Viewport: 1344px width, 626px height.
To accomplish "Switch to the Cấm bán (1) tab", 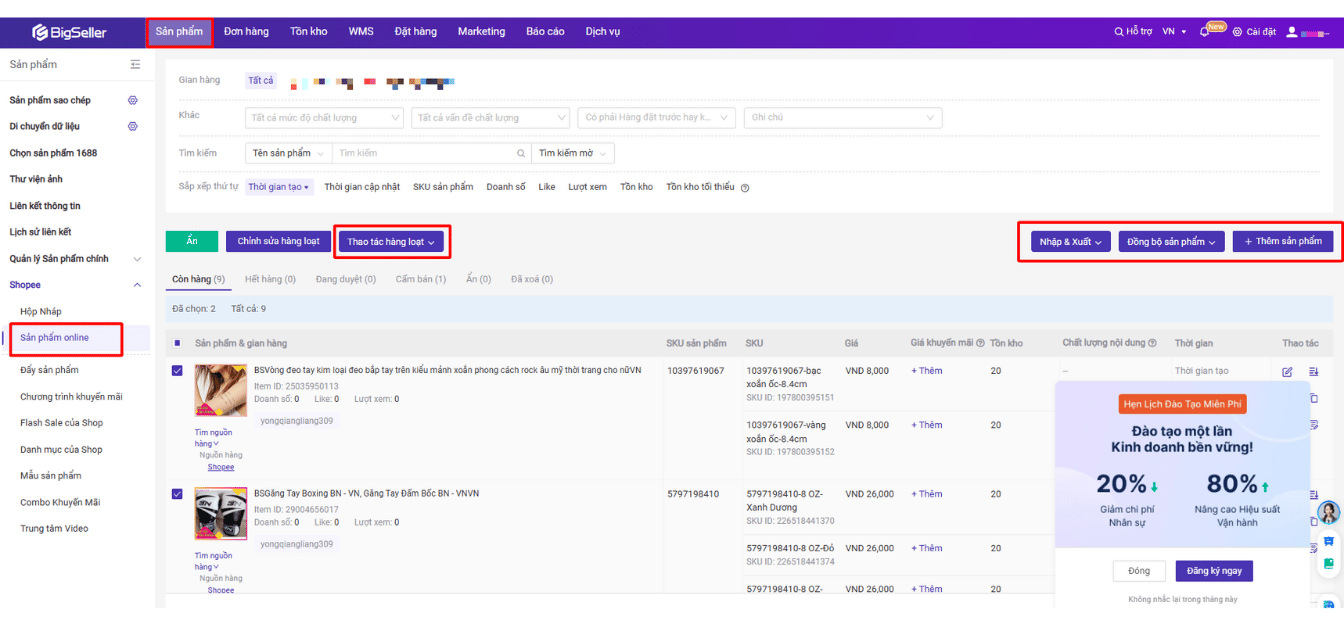I will 420,280.
